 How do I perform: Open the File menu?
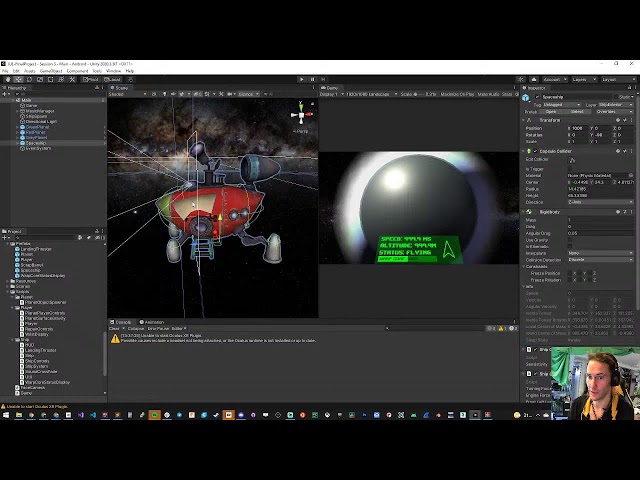(5, 71)
